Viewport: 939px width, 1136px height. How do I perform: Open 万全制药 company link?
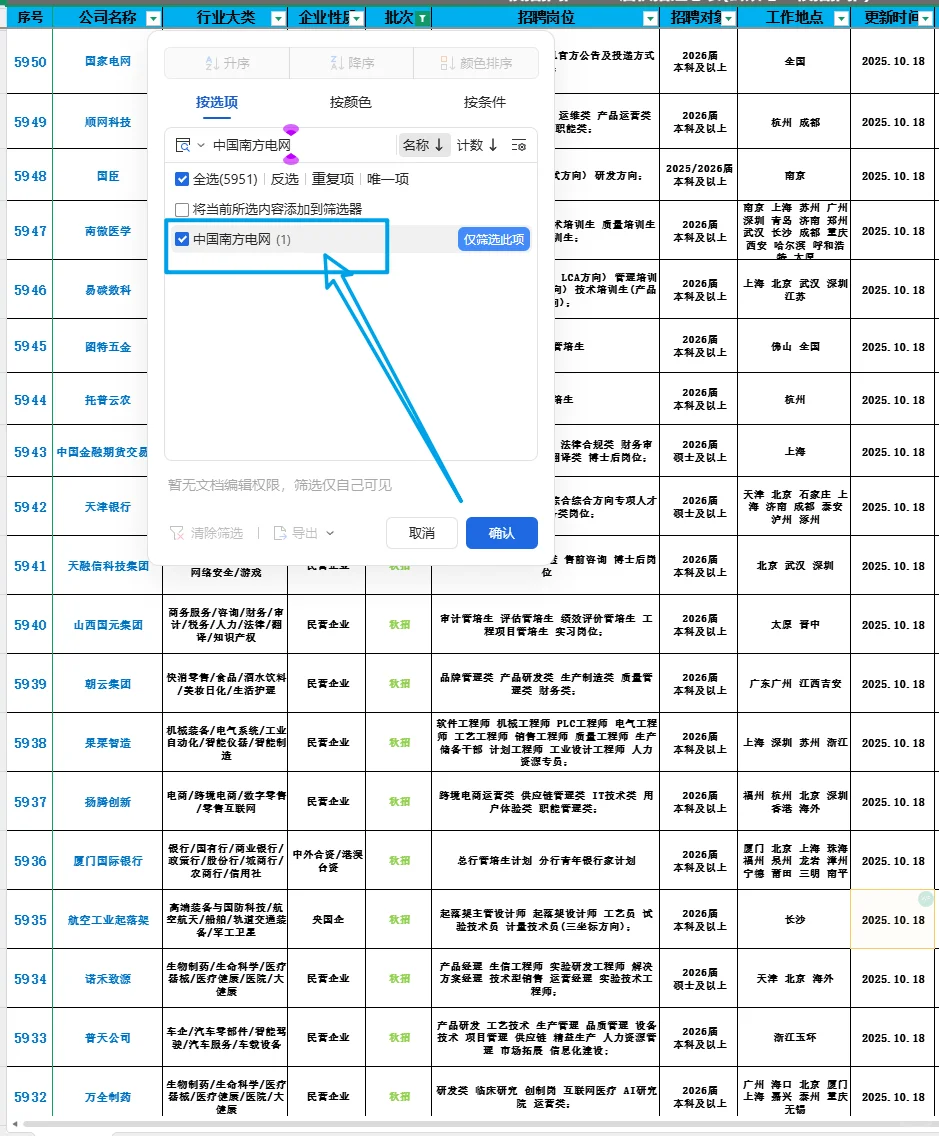click(108, 1097)
